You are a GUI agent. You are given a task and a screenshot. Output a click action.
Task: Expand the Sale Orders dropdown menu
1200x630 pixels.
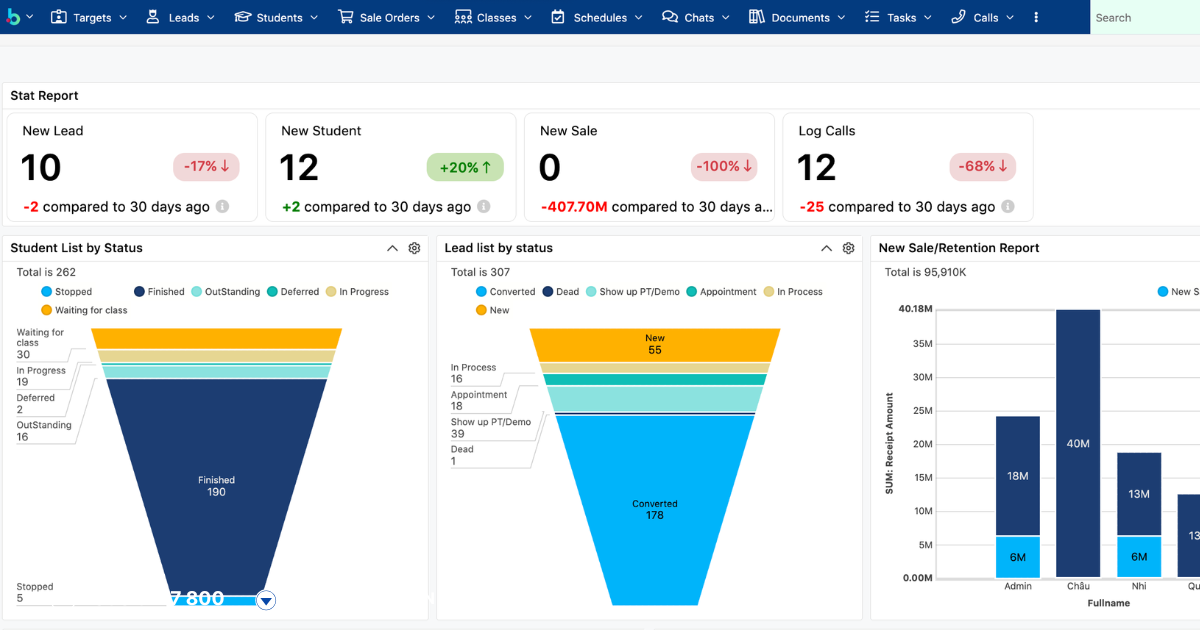386,17
